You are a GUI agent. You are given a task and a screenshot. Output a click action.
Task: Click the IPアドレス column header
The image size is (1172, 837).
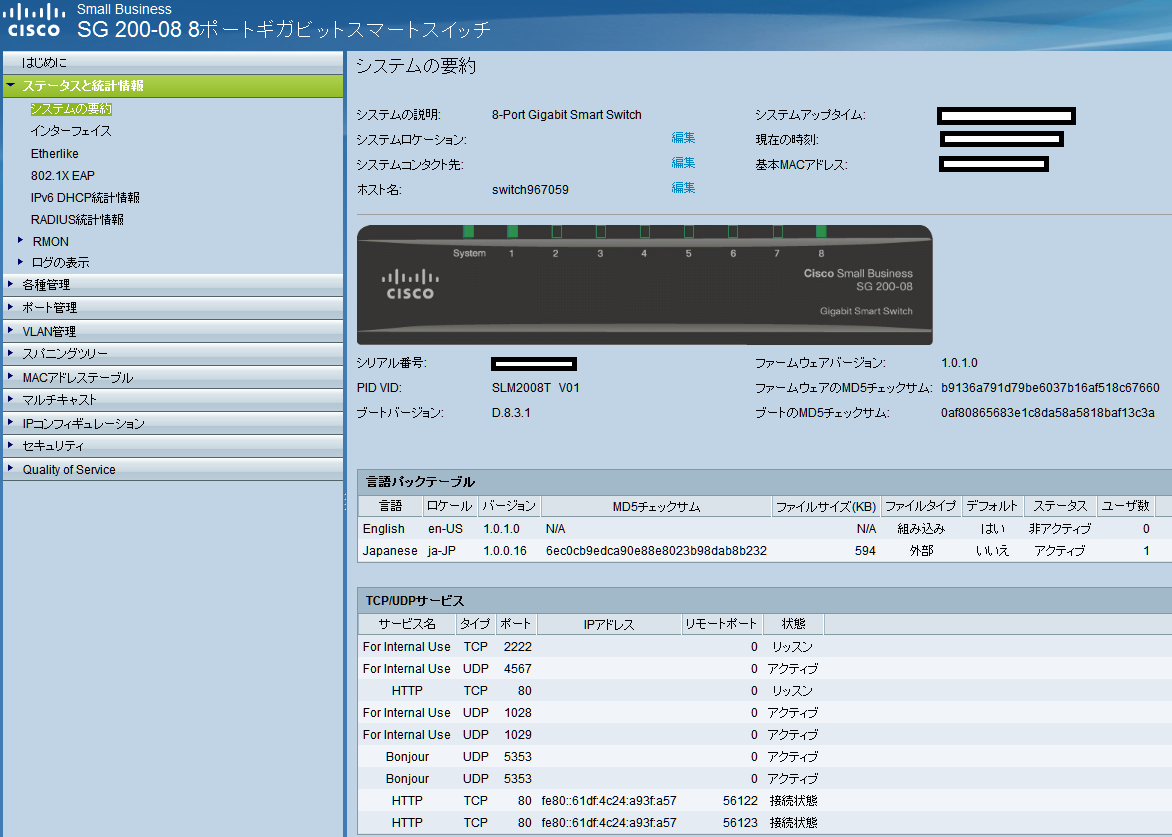(x=609, y=624)
